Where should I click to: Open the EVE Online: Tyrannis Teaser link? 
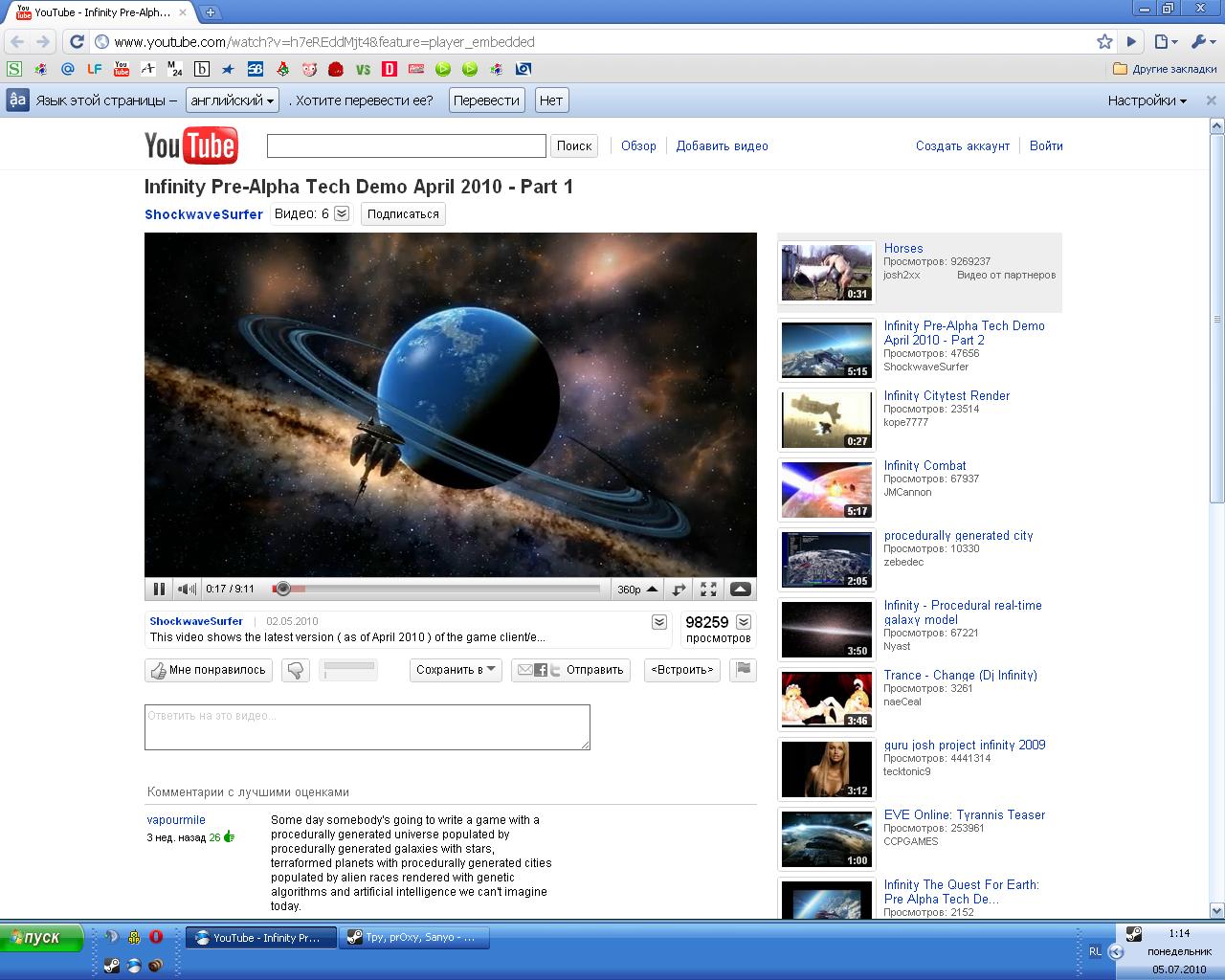tap(965, 815)
